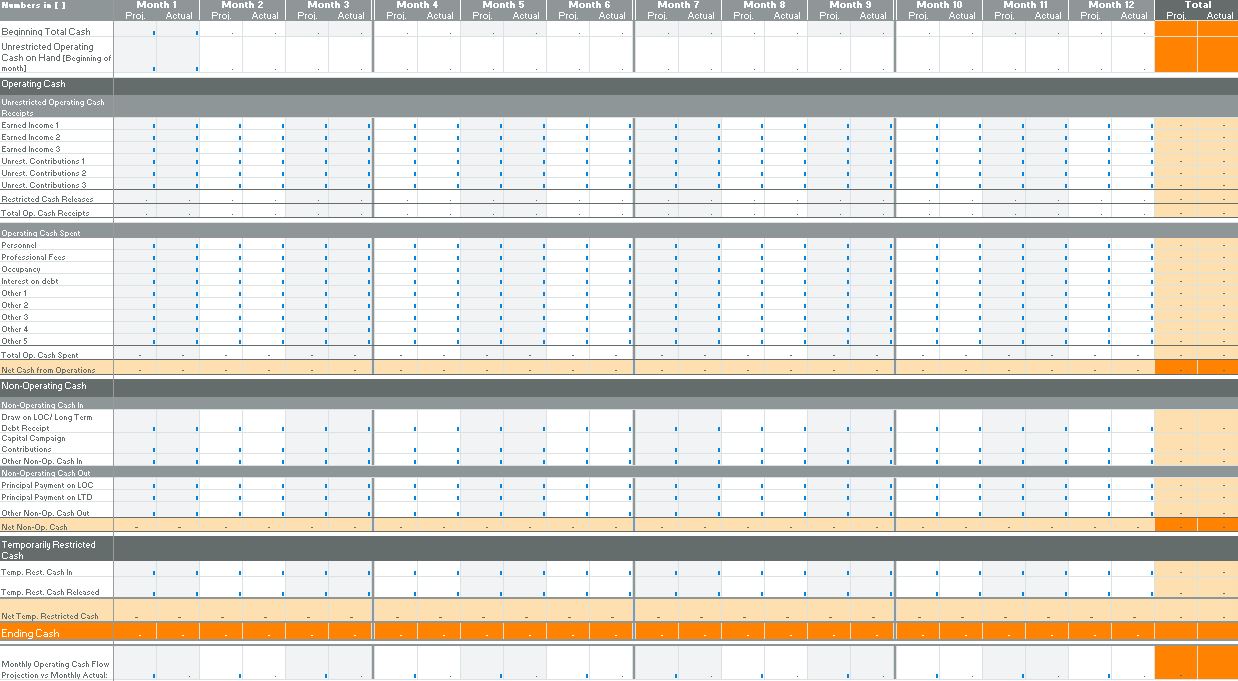
Task: Select the Temporarily Restricted Cash section header
Action: [48, 550]
